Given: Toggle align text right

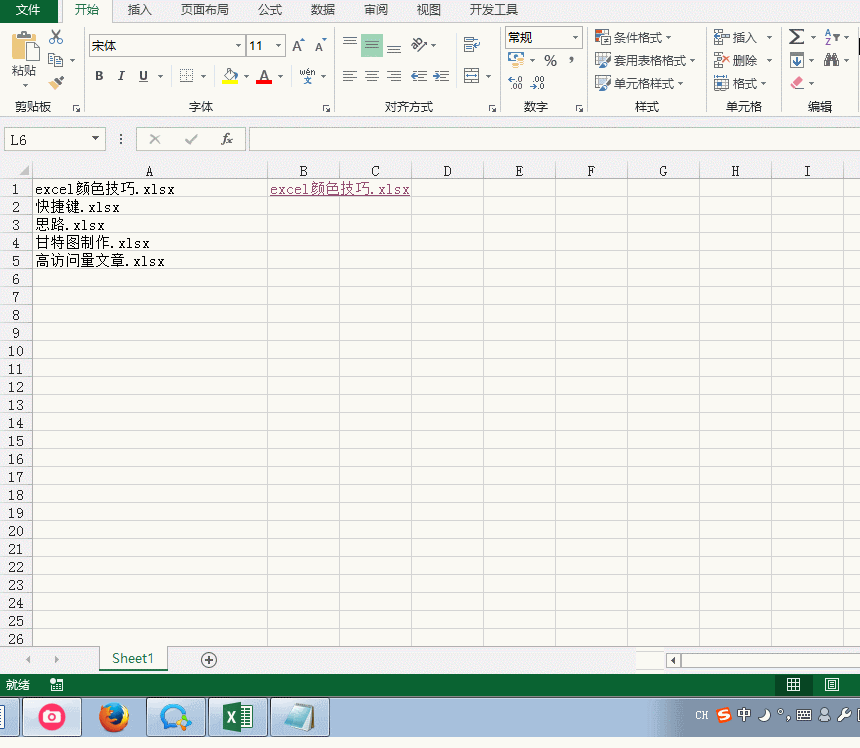Looking at the screenshot, I should point(394,76).
